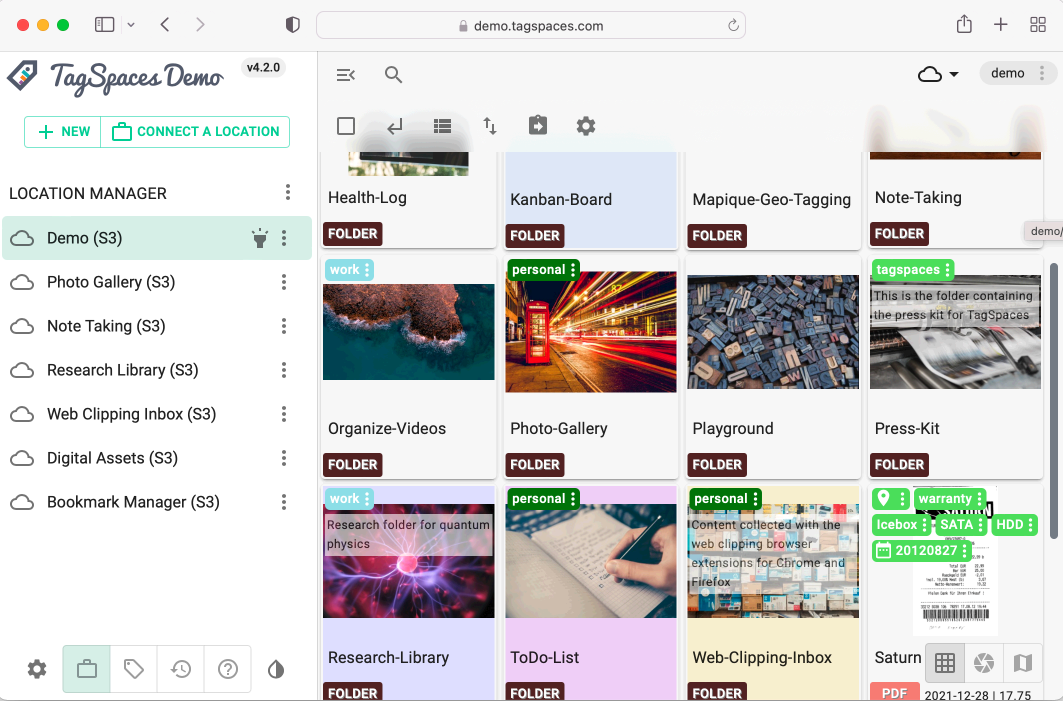
Task: Click the v4.2.0 version badge
Action: 263,68
